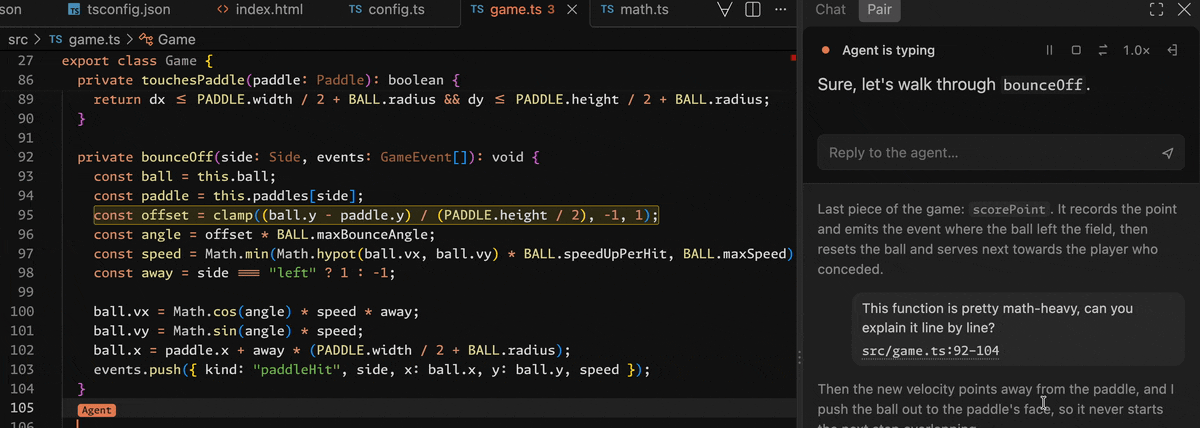Image resolution: width=1200 pixels, height=428 pixels.
Task: Click the const paddle this.paddles line
Action: click(229, 196)
